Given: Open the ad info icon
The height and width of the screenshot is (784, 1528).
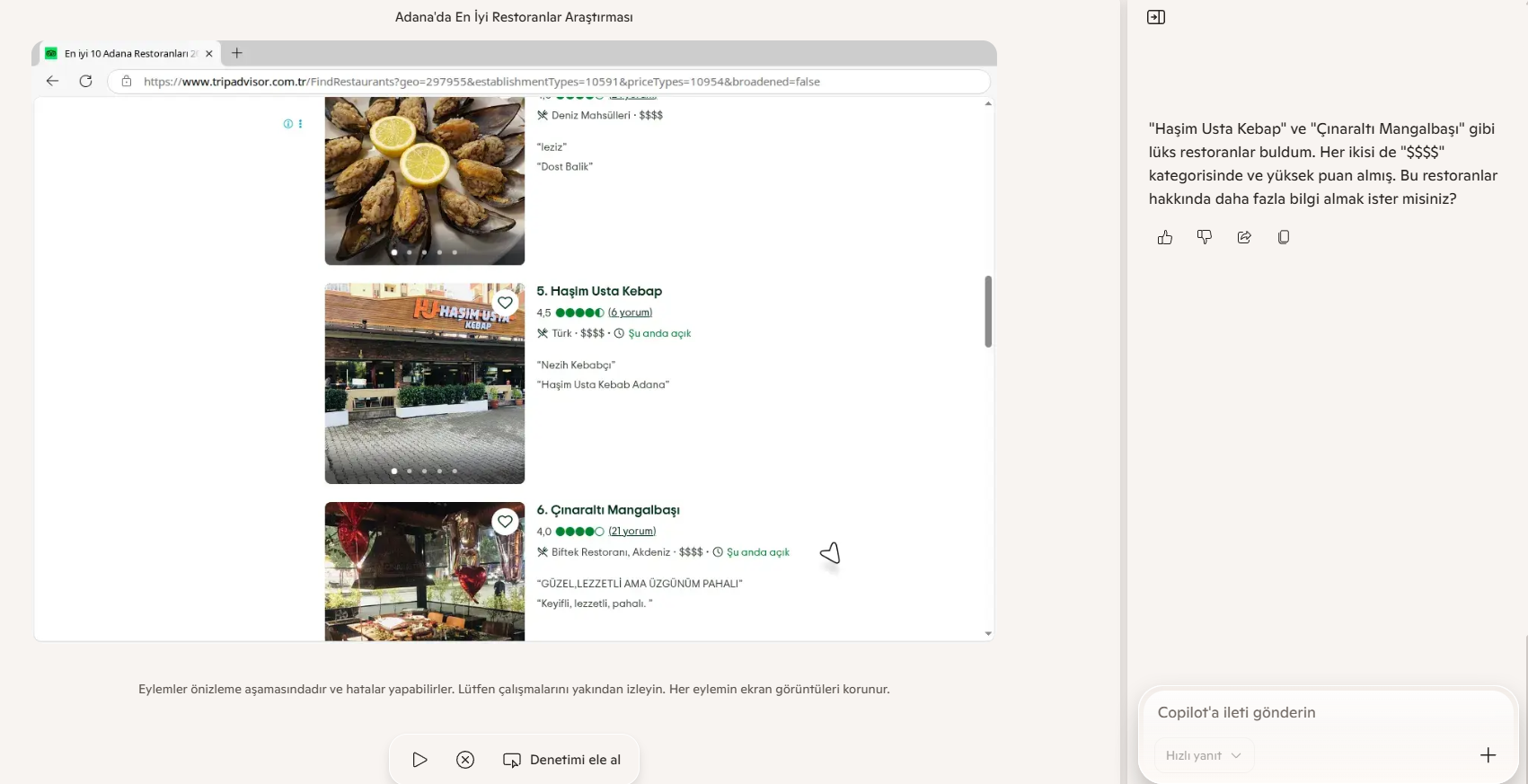Looking at the screenshot, I should tap(287, 124).
